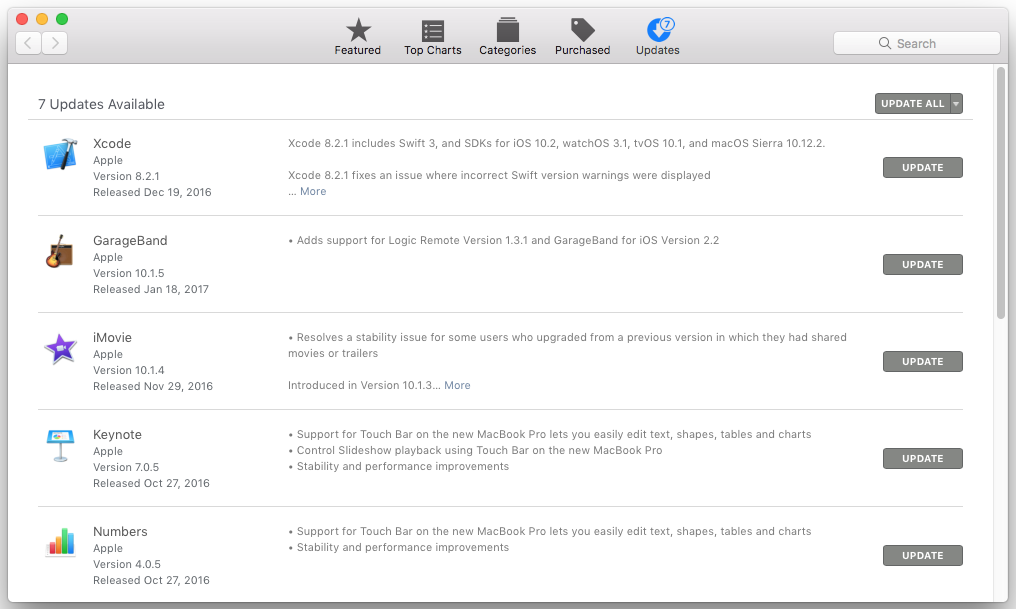Click the GarageBand guitar icon
The image size is (1016, 609).
[x=60, y=251]
